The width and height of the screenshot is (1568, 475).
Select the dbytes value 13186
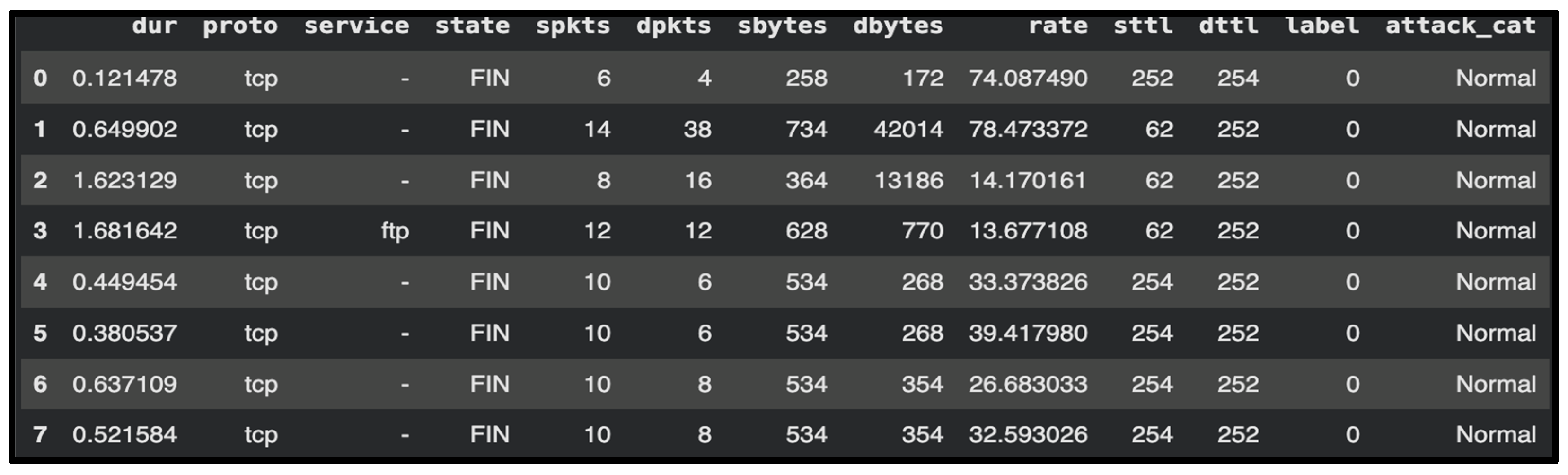(x=909, y=180)
